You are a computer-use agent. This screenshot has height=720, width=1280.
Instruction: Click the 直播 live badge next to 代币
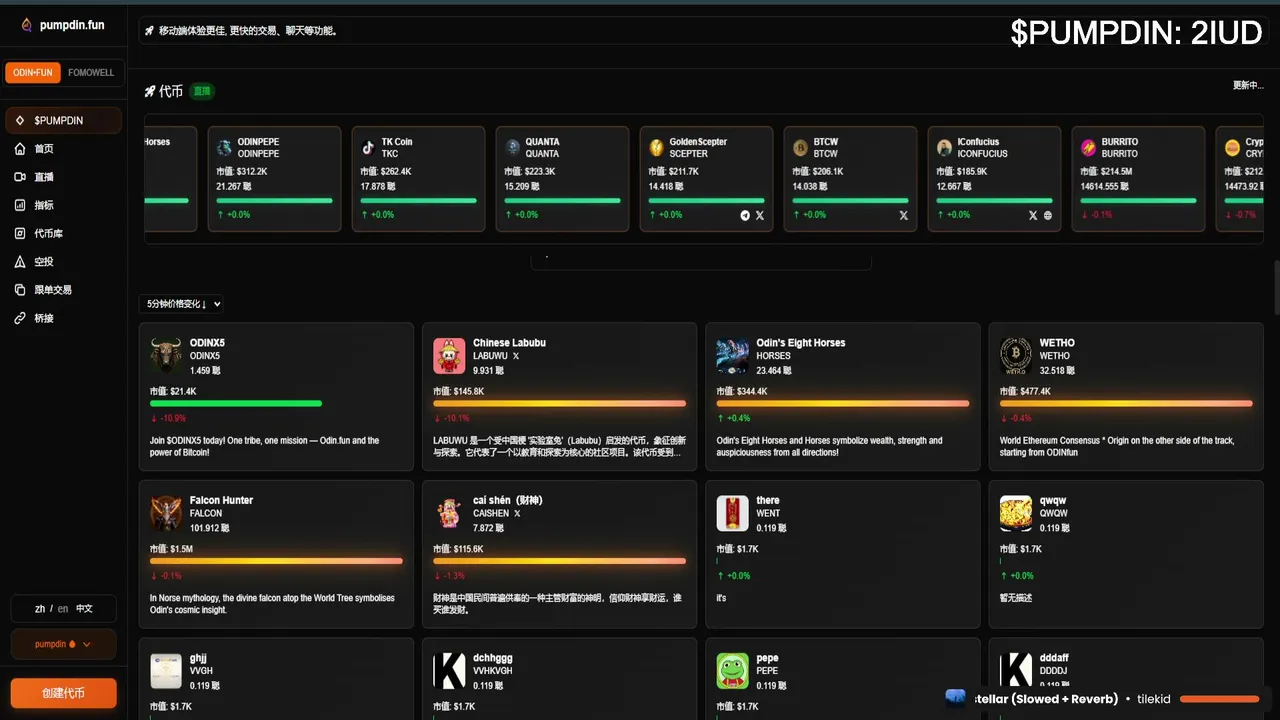point(202,91)
